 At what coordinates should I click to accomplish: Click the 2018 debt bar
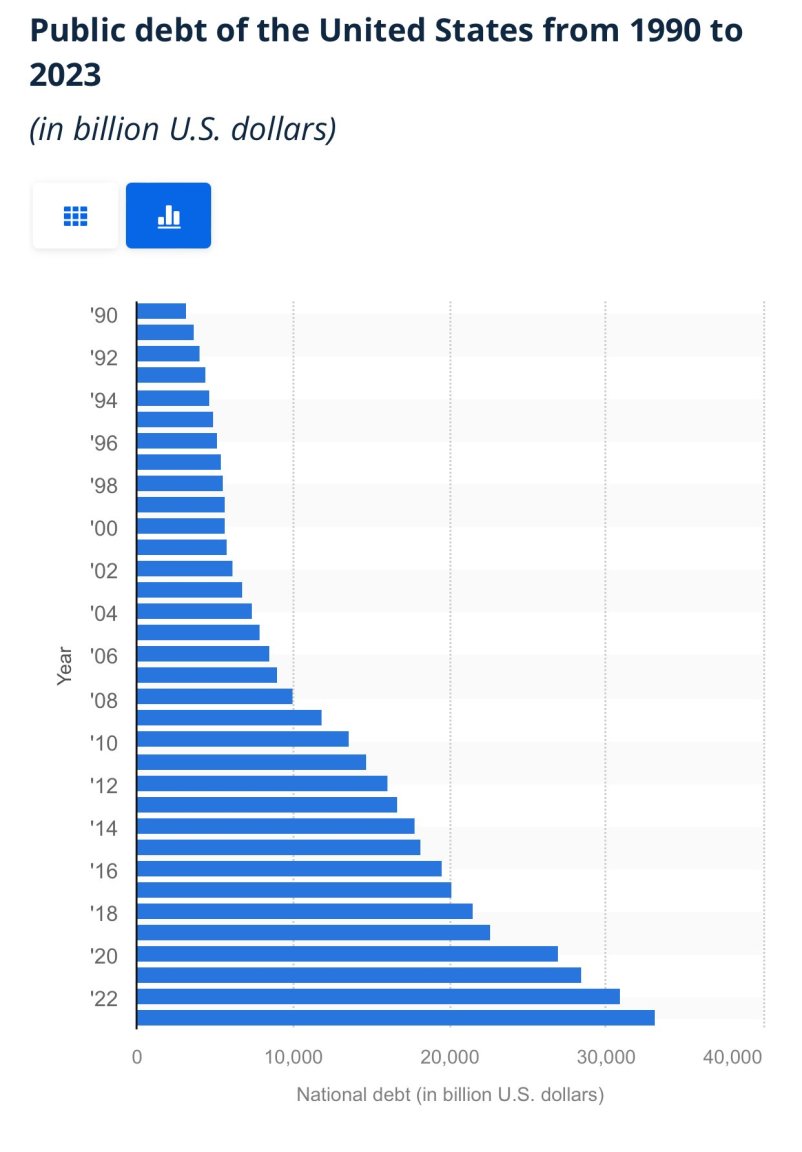(x=304, y=911)
